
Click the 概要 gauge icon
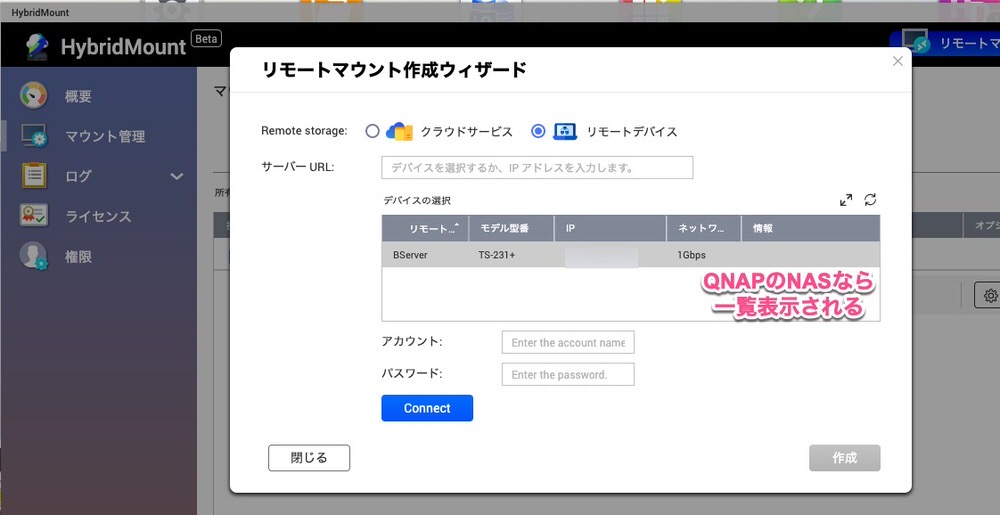click(x=33, y=96)
